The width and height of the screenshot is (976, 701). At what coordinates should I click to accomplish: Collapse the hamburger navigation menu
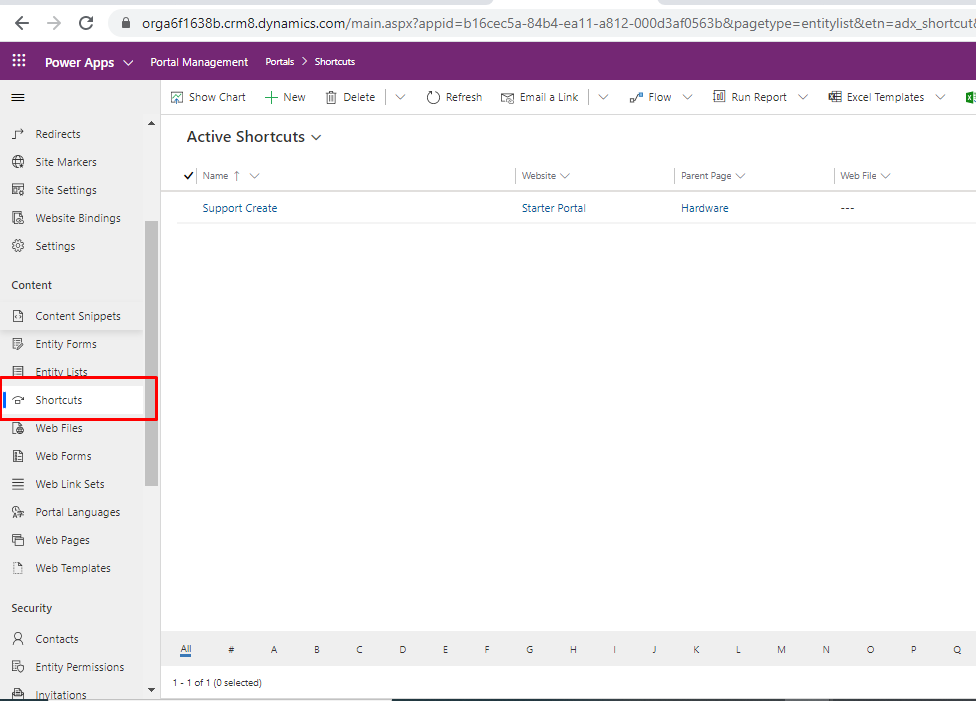pos(18,98)
